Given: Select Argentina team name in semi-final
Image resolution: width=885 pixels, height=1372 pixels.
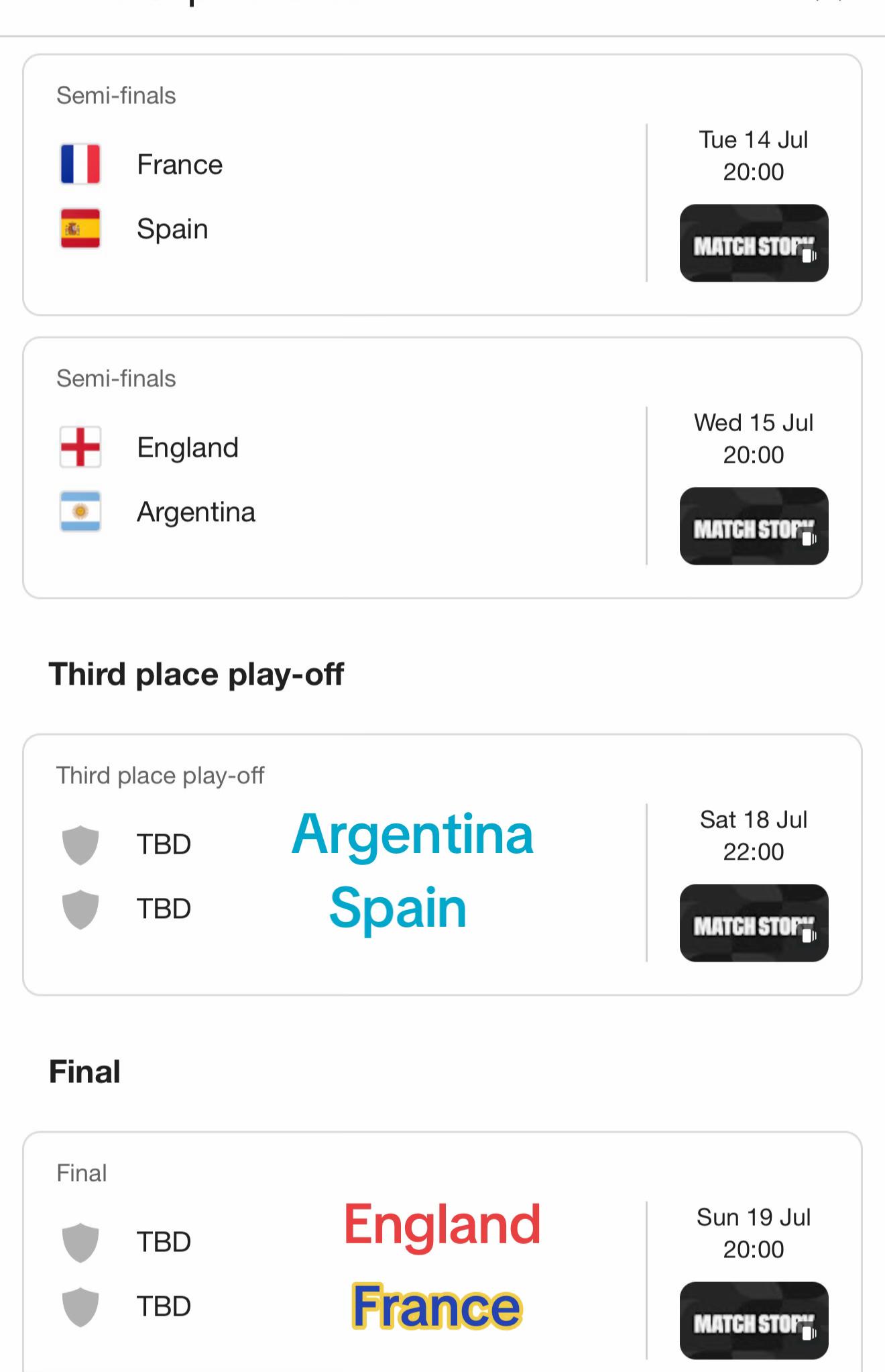Looking at the screenshot, I should tap(196, 512).
